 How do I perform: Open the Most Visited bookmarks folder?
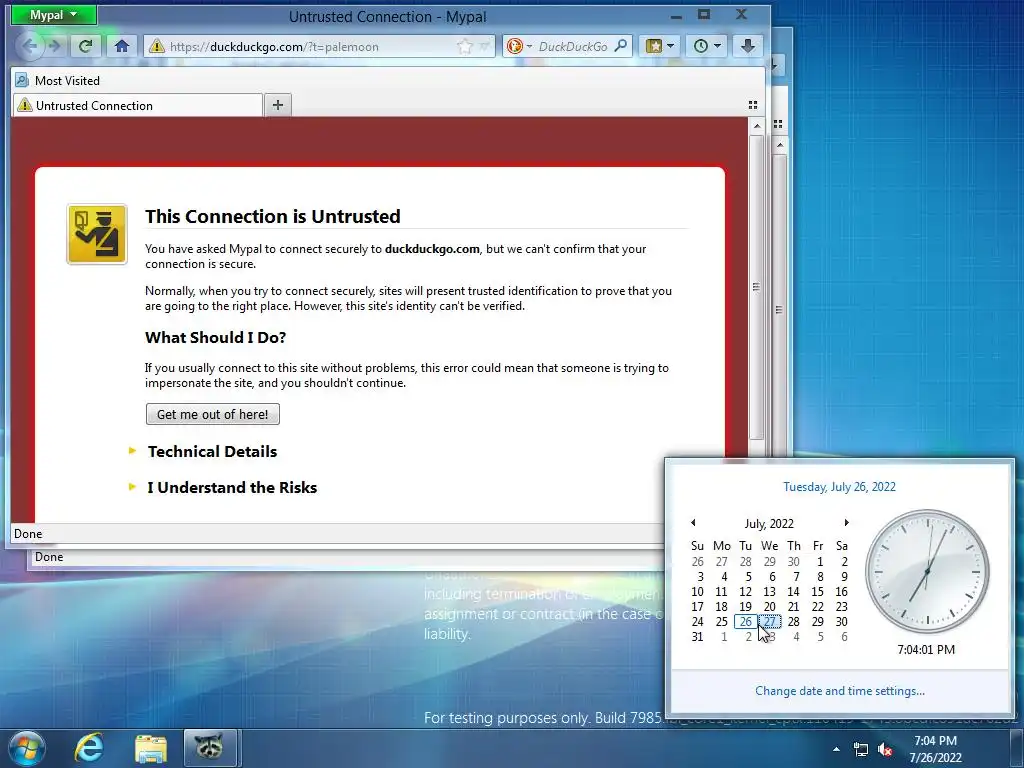pos(57,80)
